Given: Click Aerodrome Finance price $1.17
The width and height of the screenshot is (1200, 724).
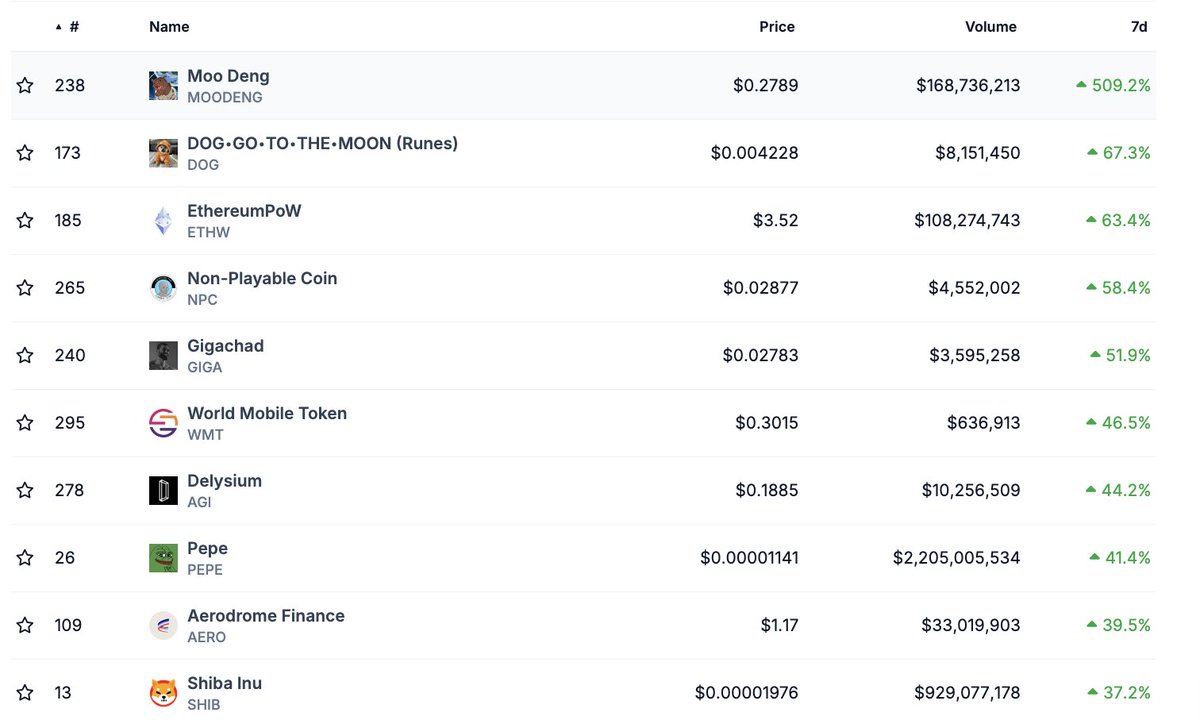Looking at the screenshot, I should click(779, 626).
